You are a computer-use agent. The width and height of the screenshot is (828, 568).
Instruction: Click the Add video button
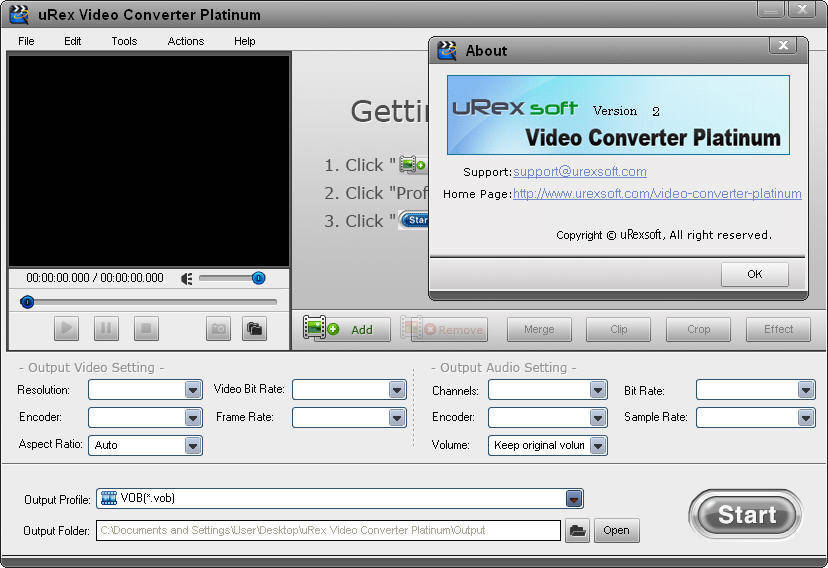(x=346, y=329)
